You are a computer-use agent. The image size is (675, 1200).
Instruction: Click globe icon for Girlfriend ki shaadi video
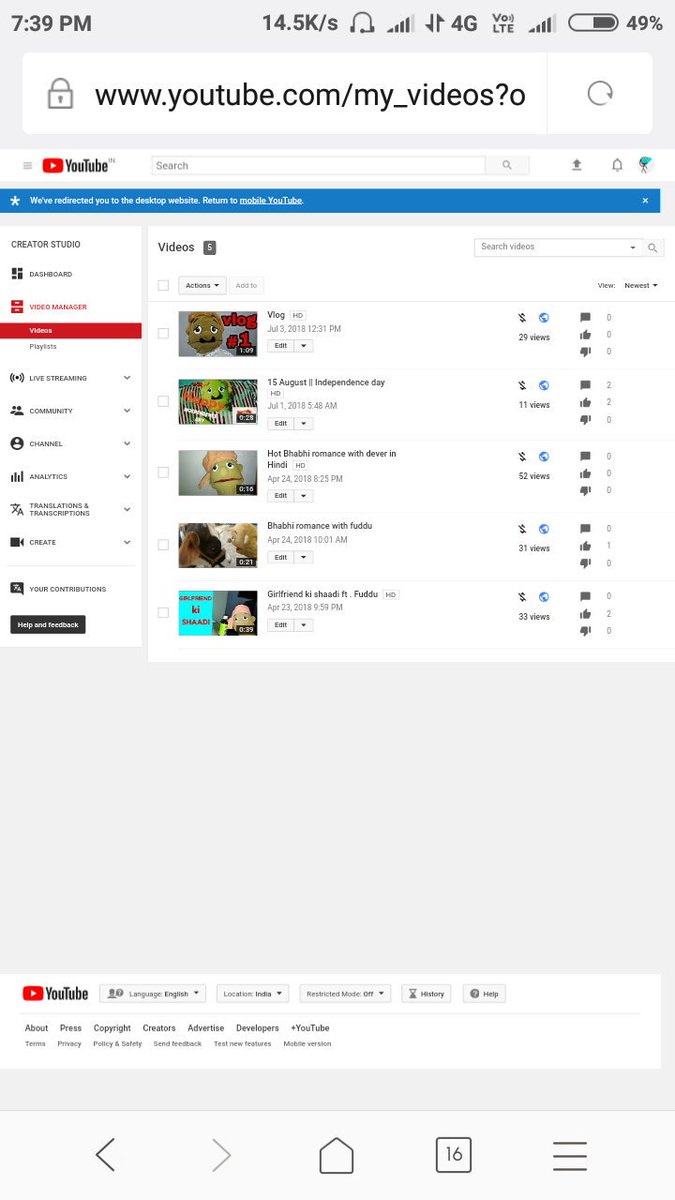(x=543, y=597)
